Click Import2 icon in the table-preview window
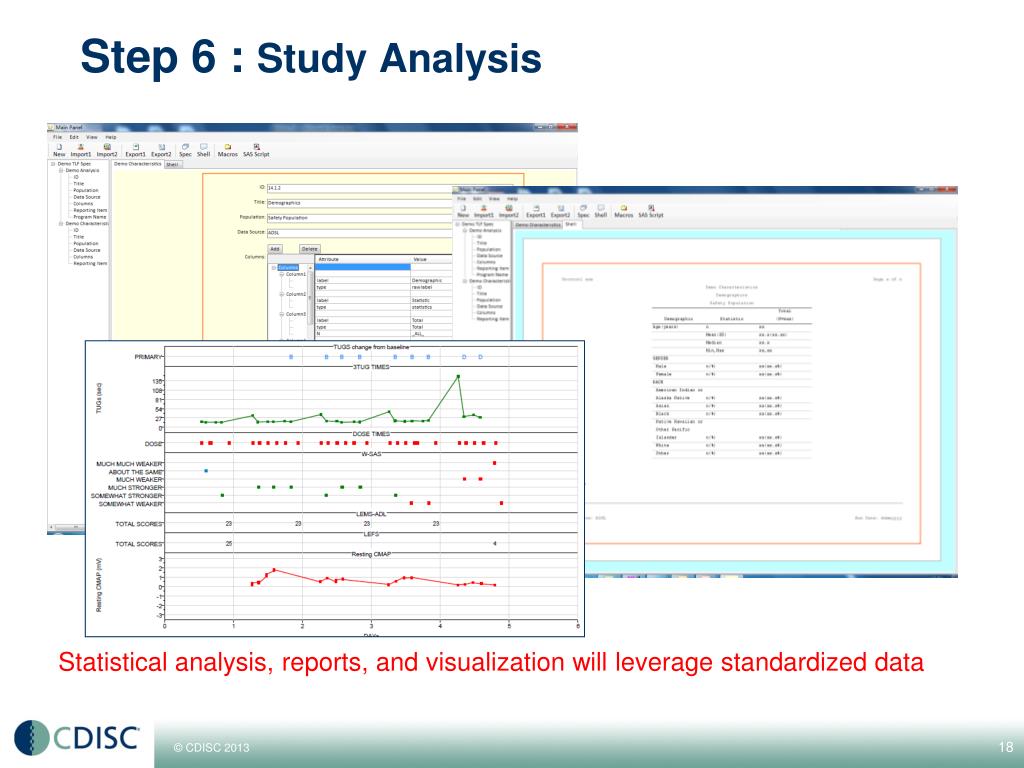1024x768 pixels. tap(509, 211)
